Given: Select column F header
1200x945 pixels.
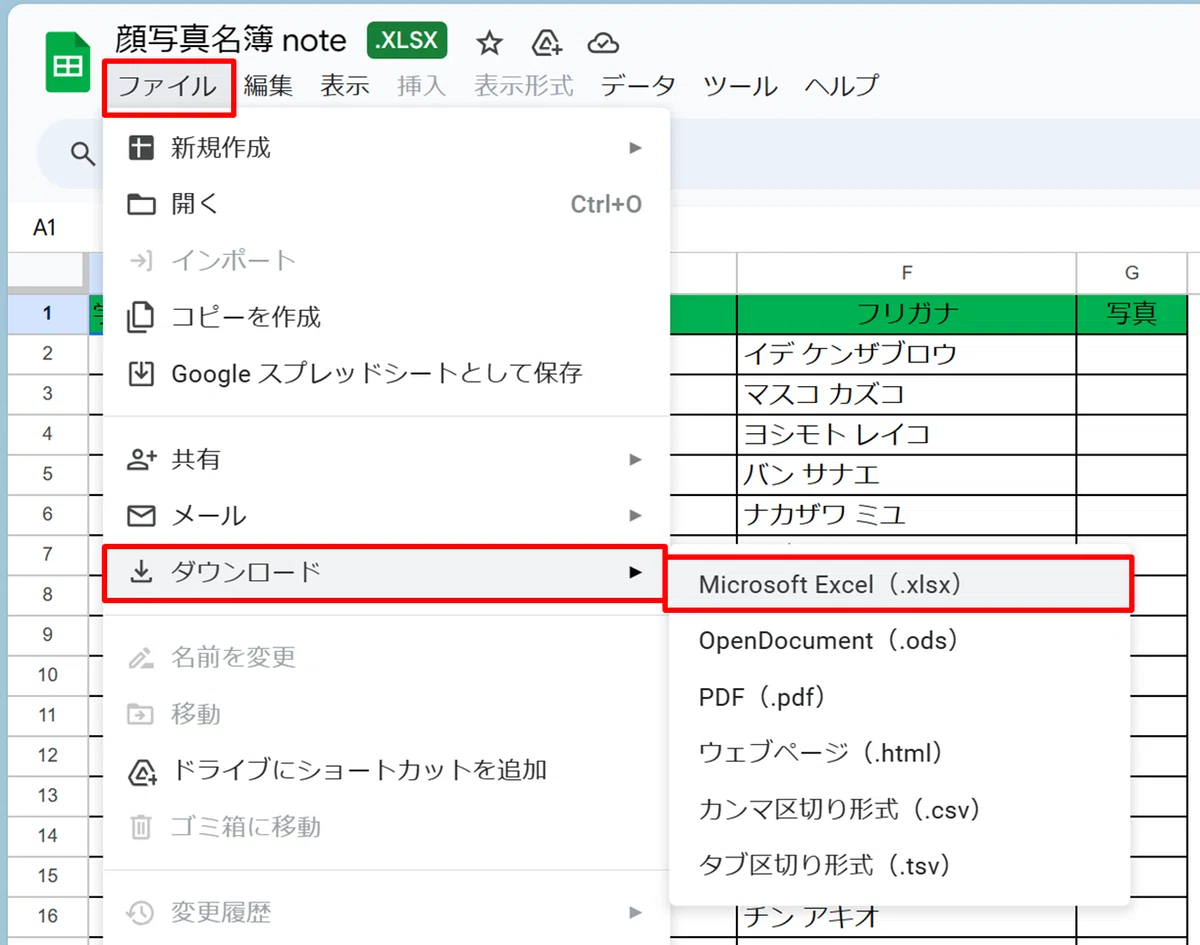Looking at the screenshot, I should point(906,272).
